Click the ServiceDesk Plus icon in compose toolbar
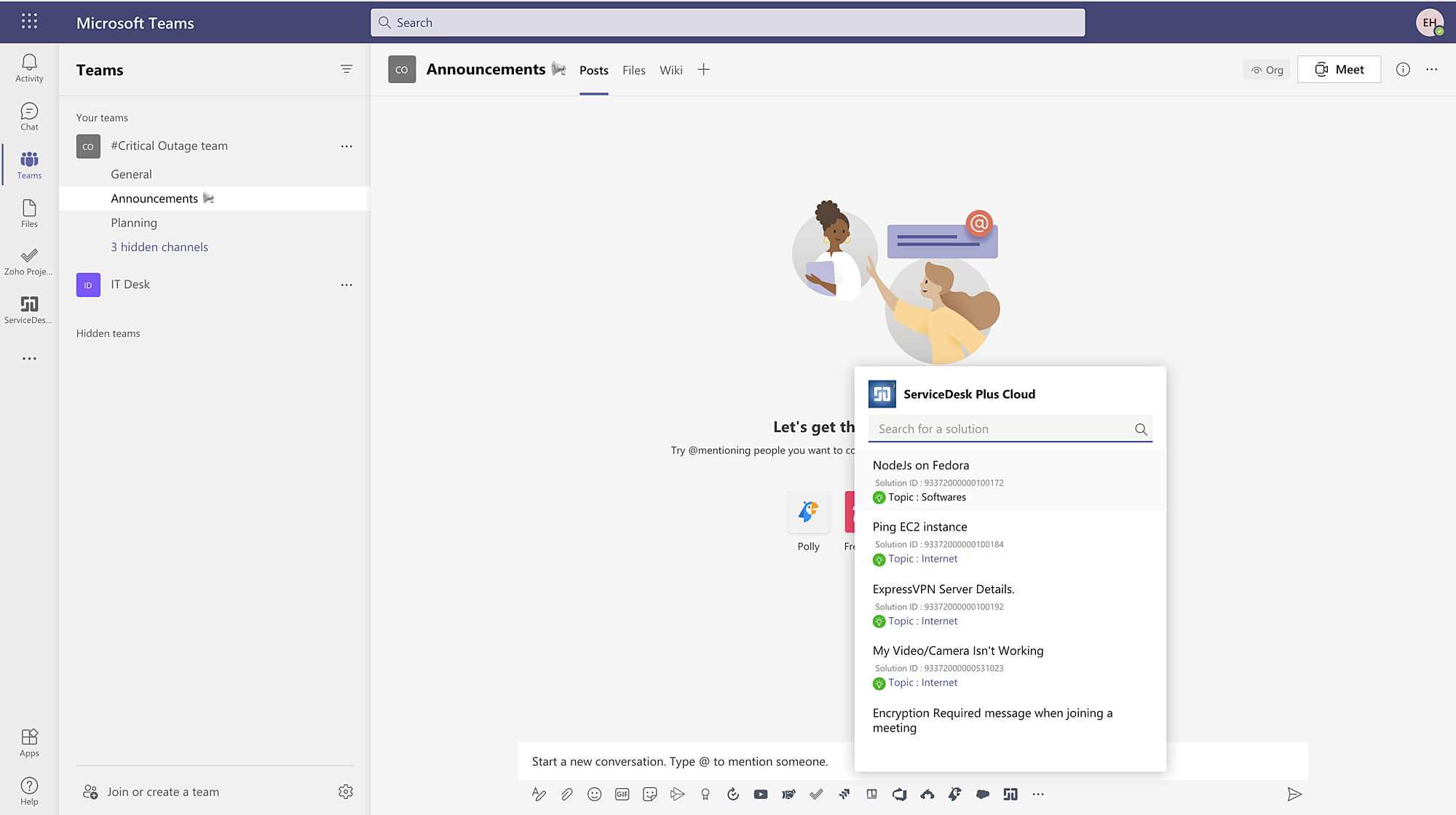1456x815 pixels. (1010, 795)
